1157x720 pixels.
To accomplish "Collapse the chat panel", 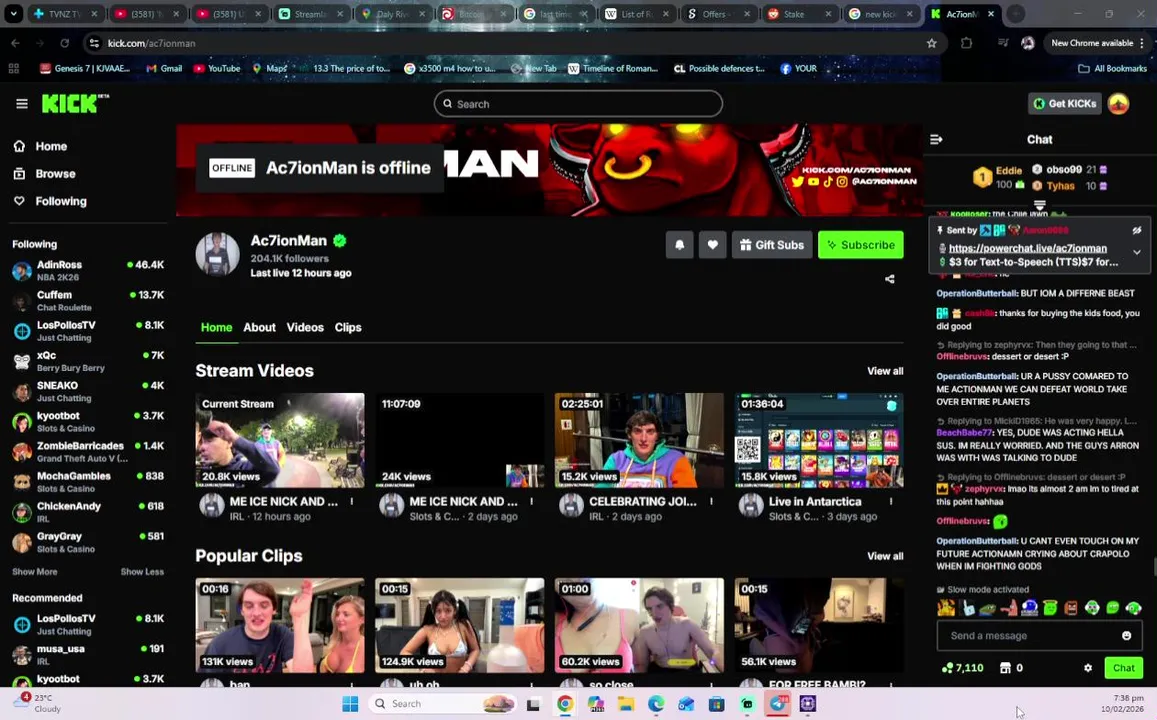I will (936, 139).
